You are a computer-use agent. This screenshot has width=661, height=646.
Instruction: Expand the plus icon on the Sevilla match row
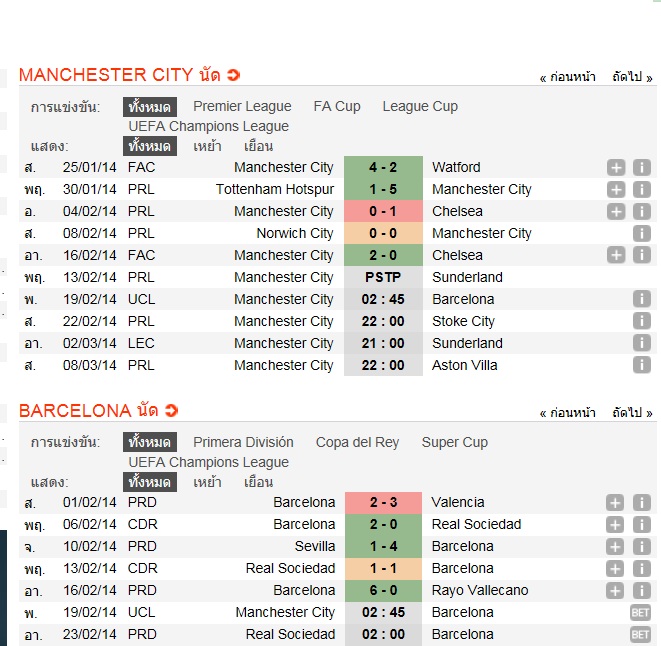(616, 547)
